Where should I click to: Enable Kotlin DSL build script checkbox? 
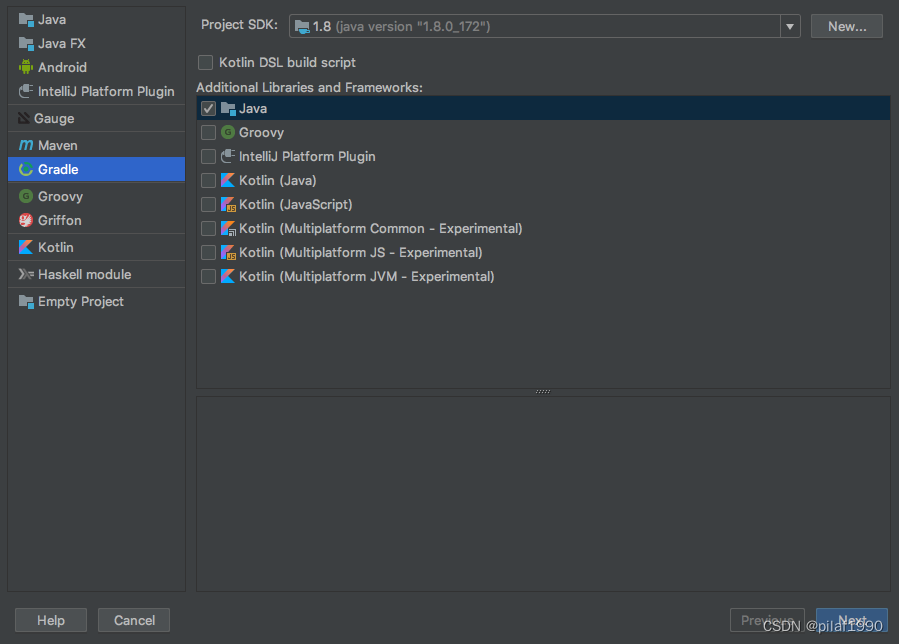205,62
